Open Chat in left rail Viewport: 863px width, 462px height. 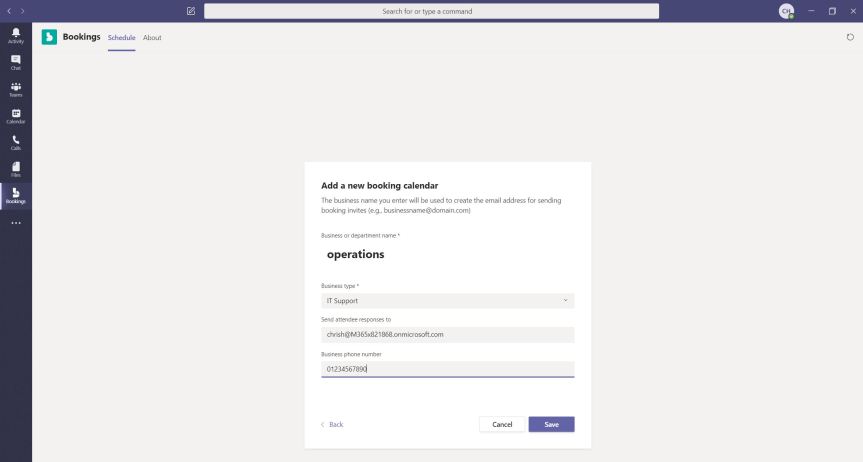[15, 63]
